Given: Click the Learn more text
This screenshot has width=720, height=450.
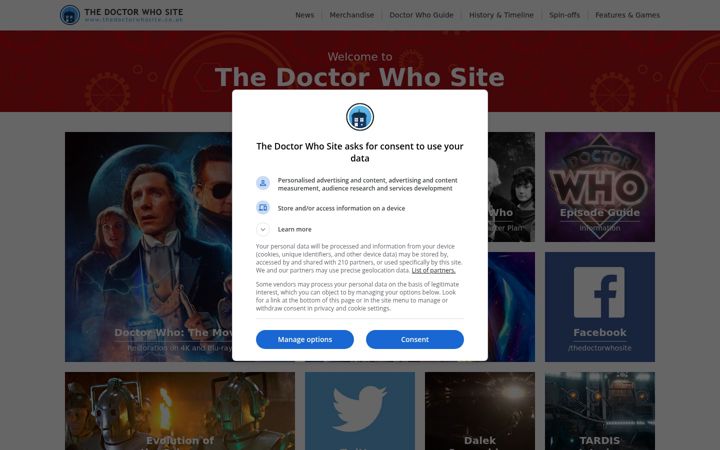Looking at the screenshot, I should click(x=294, y=229).
